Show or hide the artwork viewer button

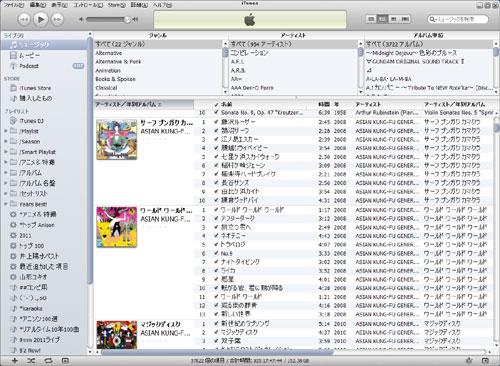(65, 361)
